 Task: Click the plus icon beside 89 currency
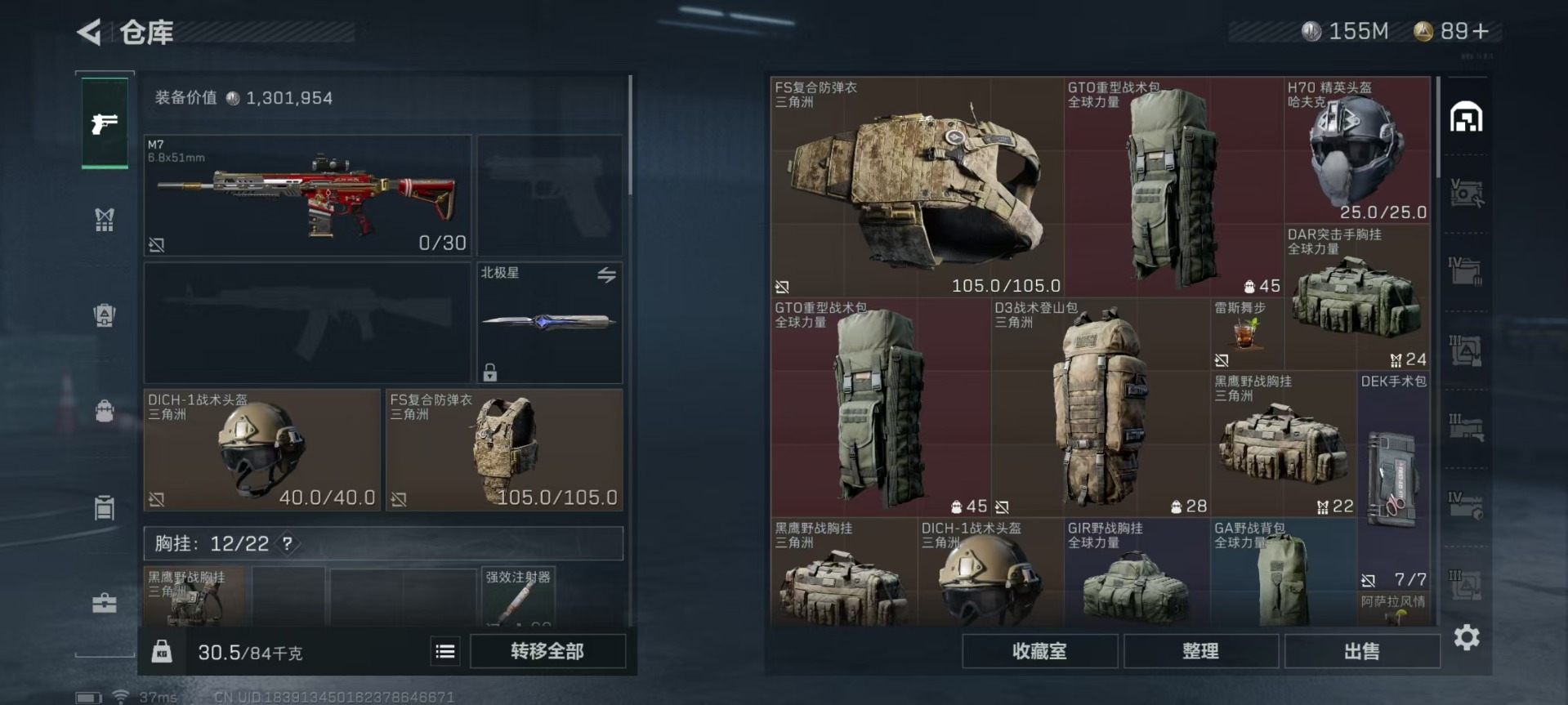[1481, 31]
